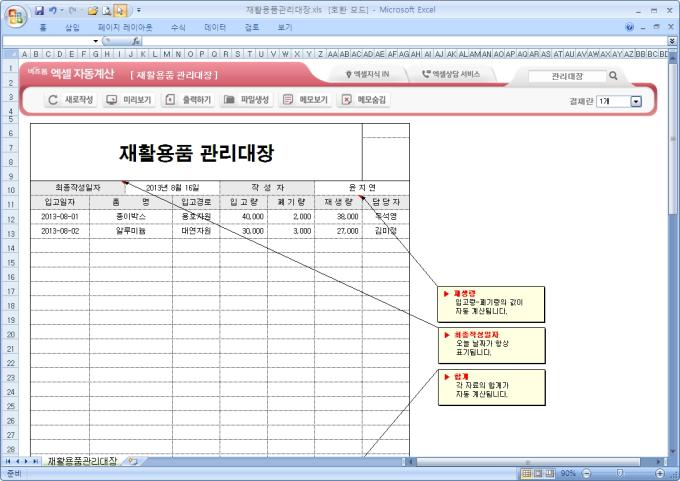680x481 pixels.
Task: Expand the formula bar with the chevron
Action: [x=671, y=41]
